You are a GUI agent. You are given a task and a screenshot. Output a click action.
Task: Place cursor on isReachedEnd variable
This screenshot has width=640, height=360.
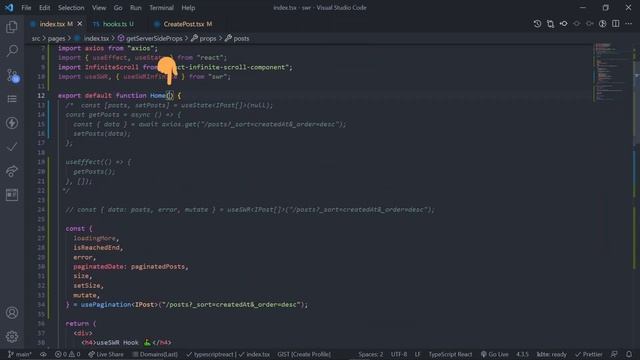97,248
